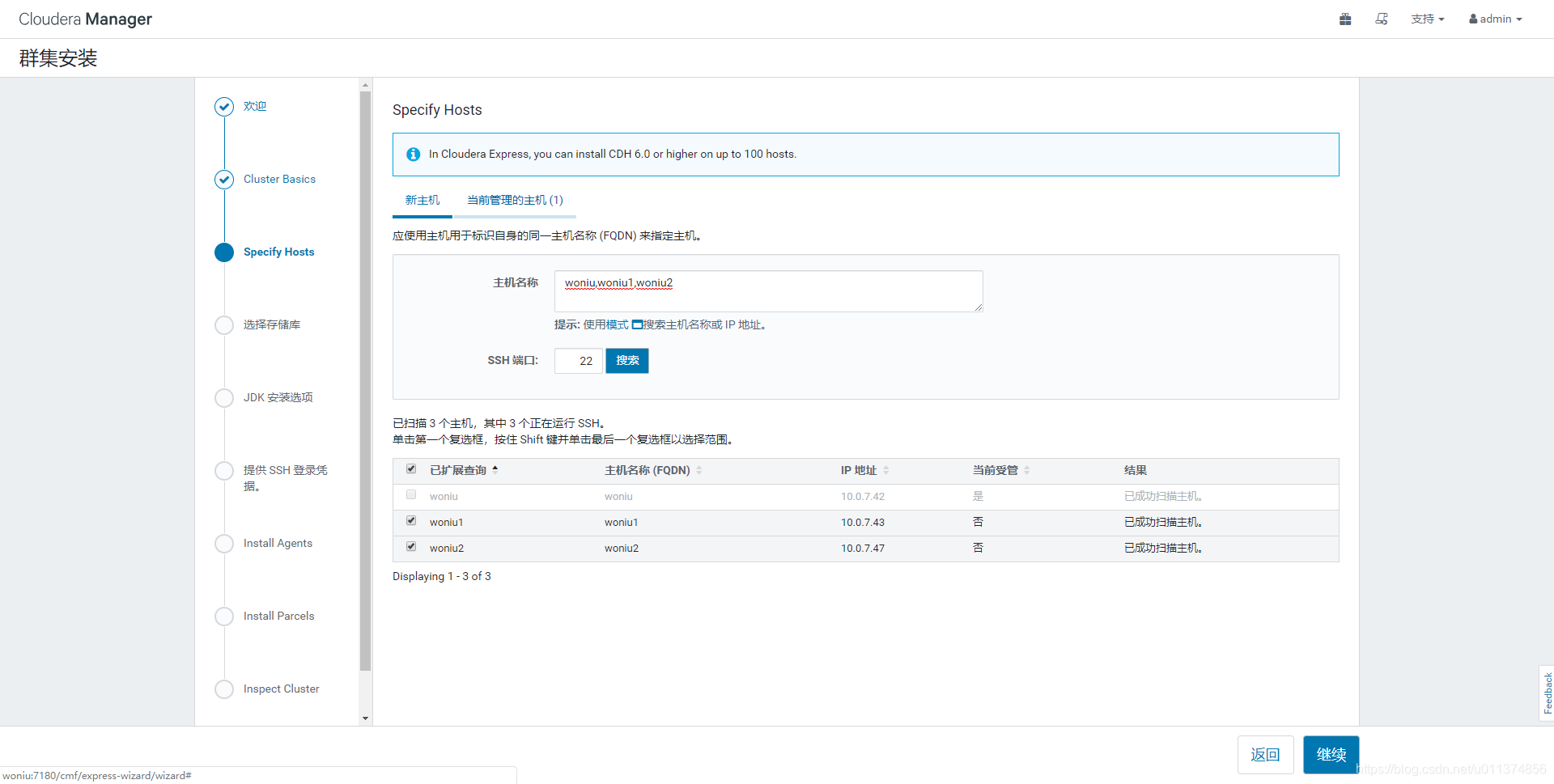Switch to 当前管理的主机 (1) tab
The height and width of the screenshot is (784, 1554).
(515, 201)
